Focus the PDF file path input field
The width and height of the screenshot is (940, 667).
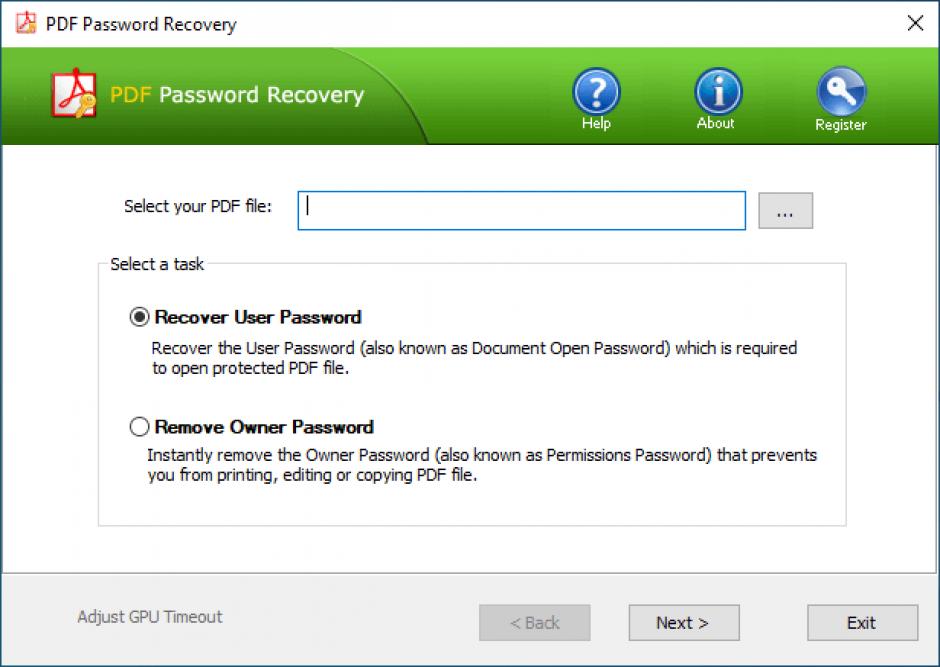pos(521,210)
